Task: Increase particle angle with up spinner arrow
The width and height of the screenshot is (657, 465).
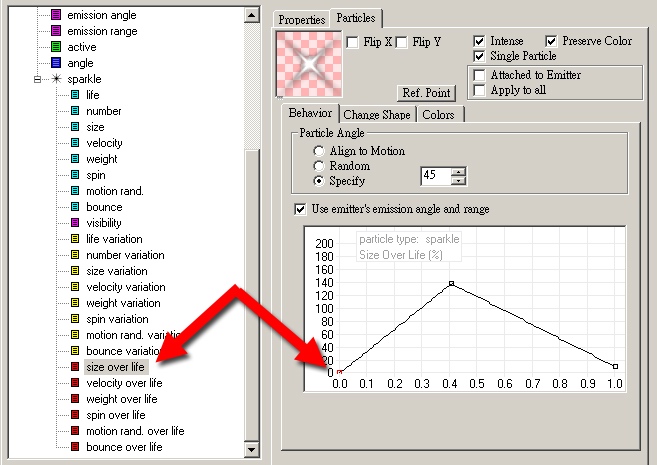Action: click(458, 173)
